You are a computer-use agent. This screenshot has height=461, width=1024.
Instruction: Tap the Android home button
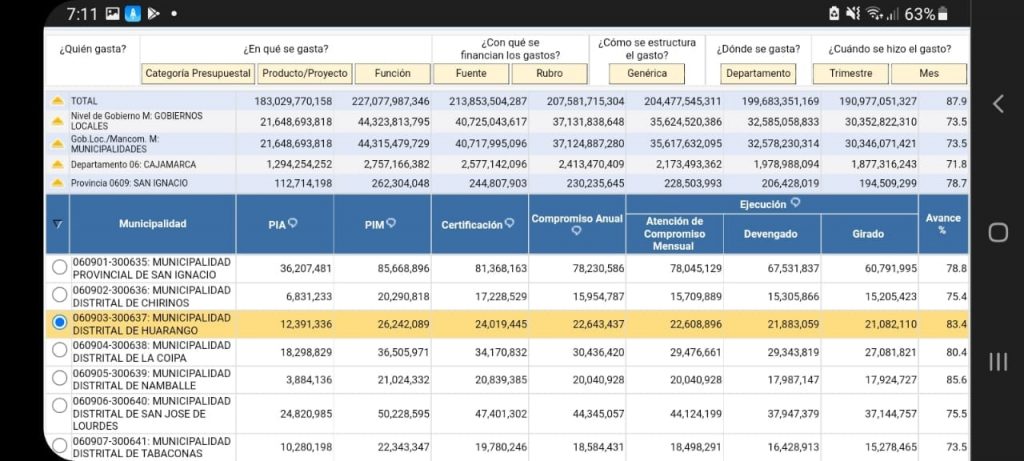click(x=997, y=232)
